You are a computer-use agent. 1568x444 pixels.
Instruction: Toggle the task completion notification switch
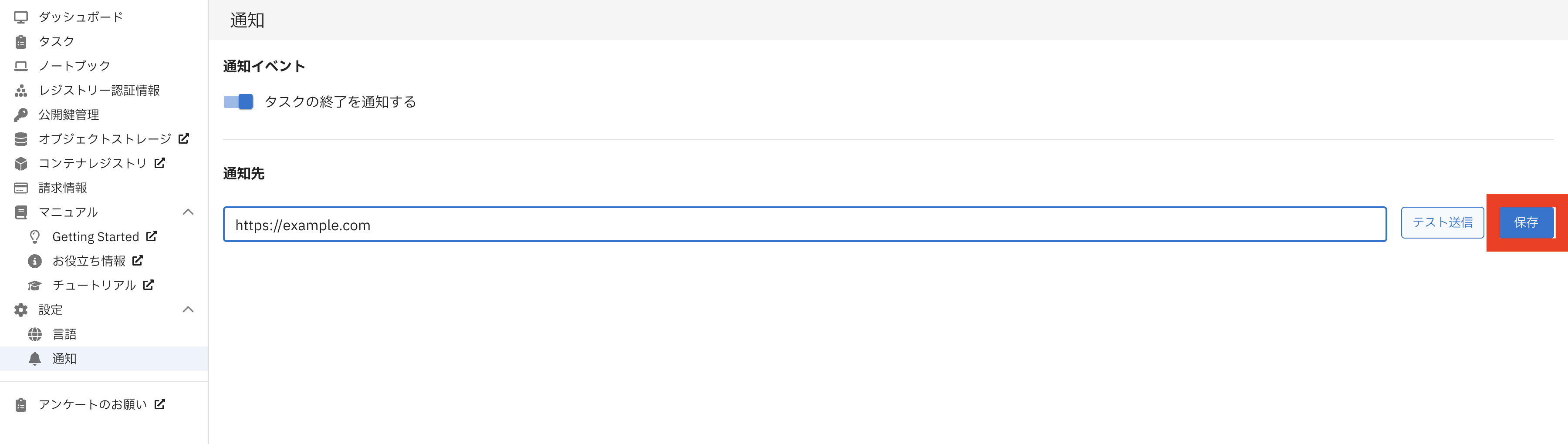(238, 101)
